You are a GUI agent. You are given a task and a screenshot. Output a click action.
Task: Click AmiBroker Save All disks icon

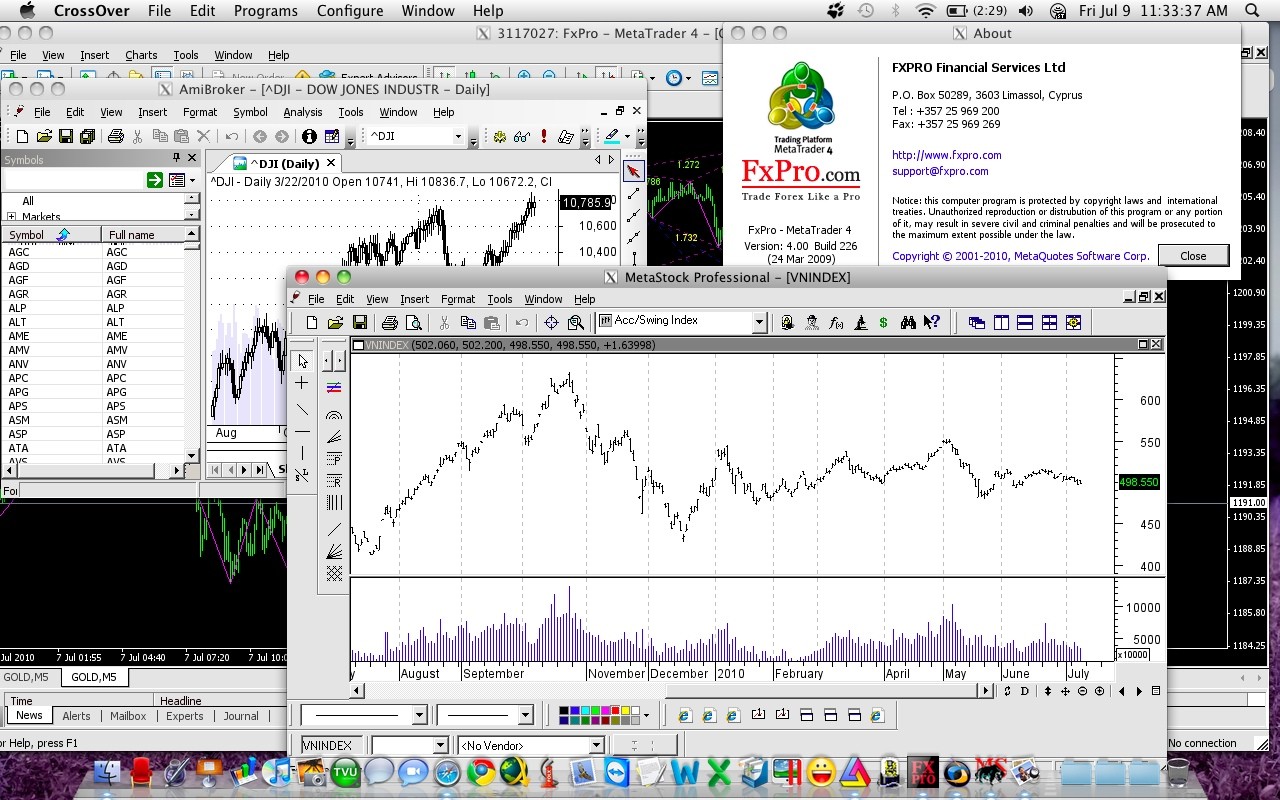coord(87,137)
